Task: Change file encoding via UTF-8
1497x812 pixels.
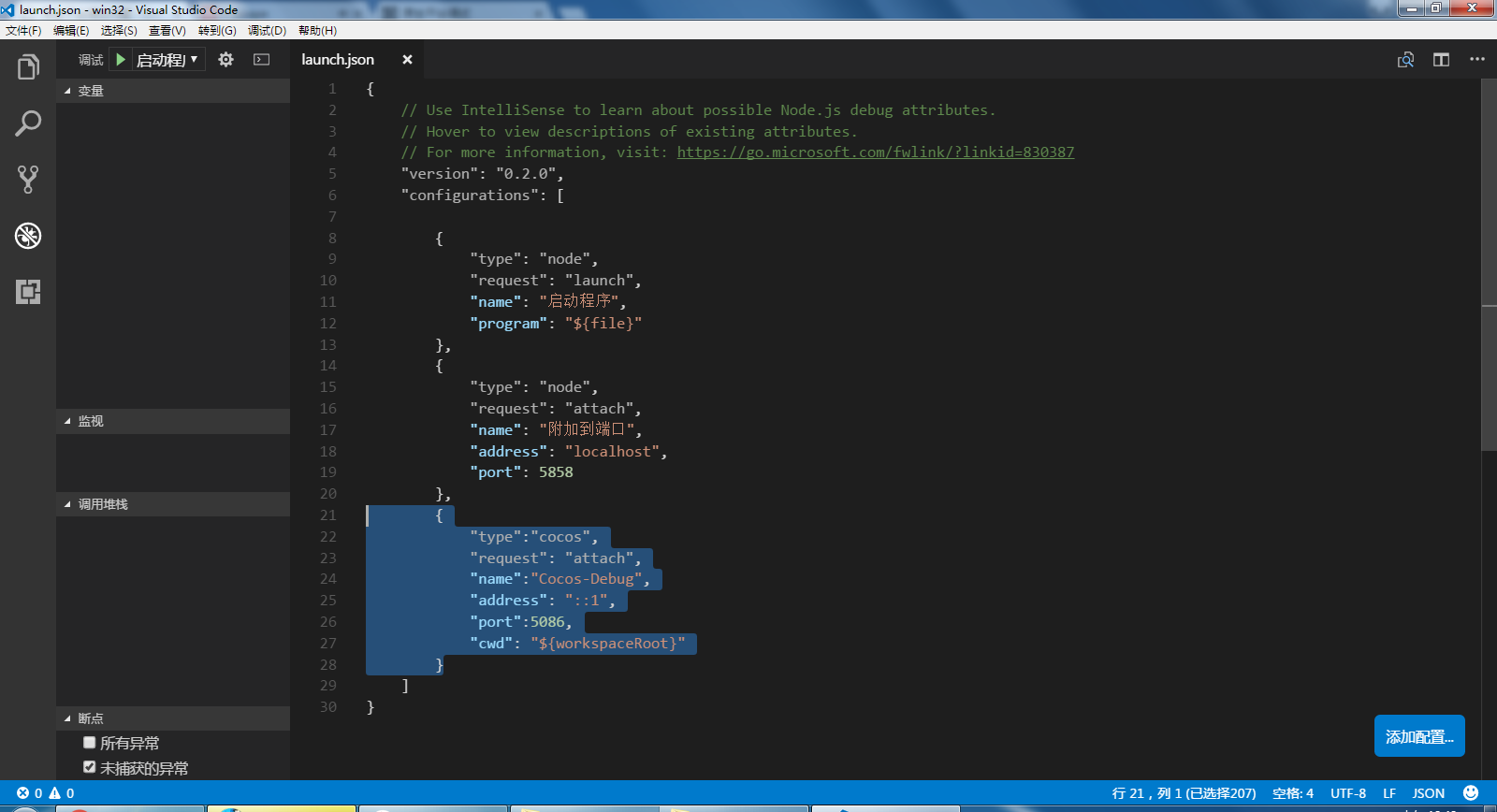Action: click(1348, 793)
